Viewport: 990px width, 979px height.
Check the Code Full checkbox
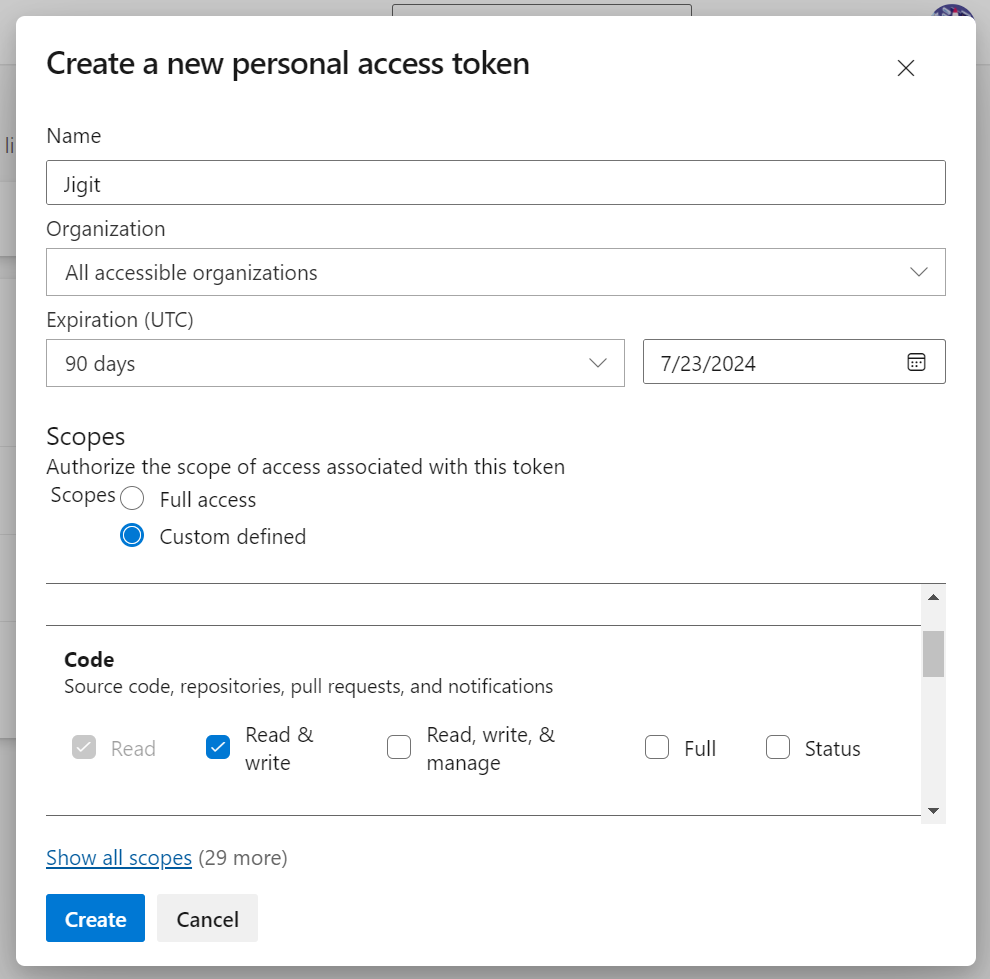tap(657, 747)
